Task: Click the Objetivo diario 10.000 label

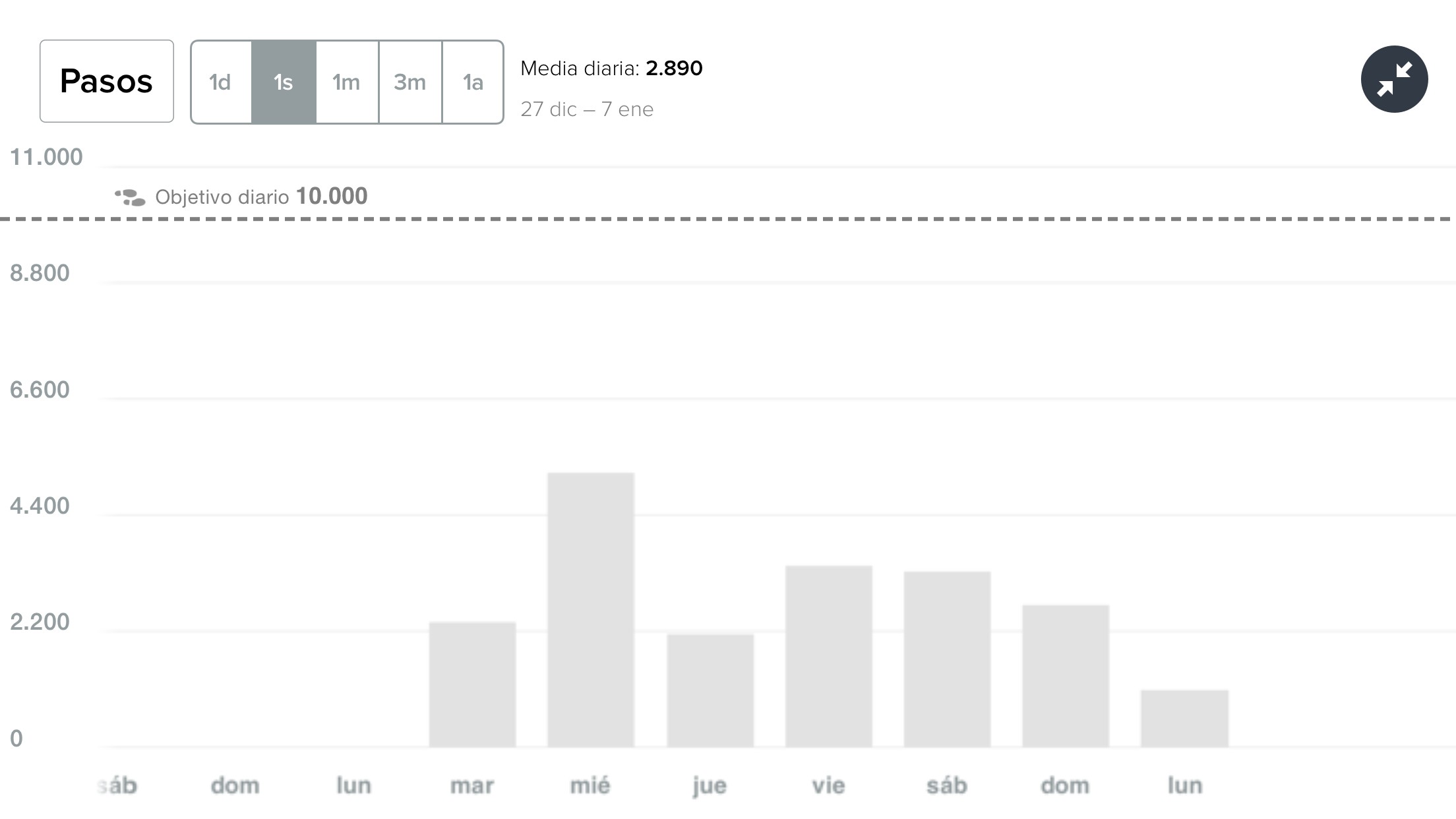Action: point(261,197)
